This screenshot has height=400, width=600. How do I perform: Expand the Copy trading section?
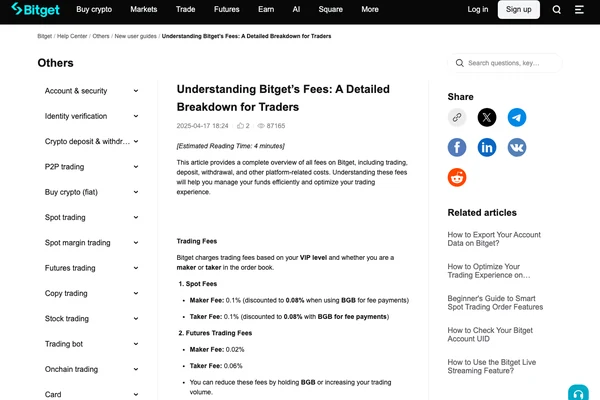pyautogui.click(x=91, y=293)
